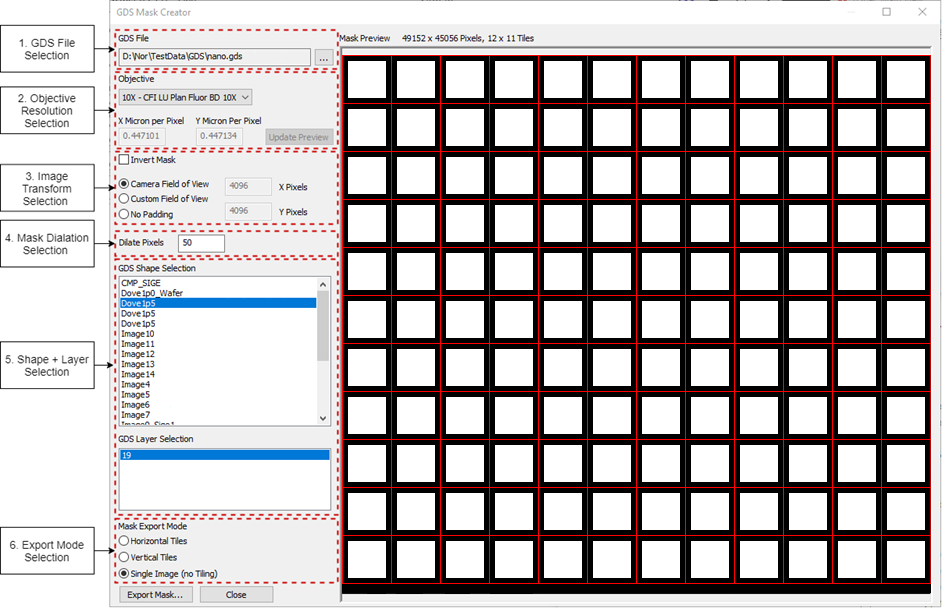Enable the Invert Mask checkbox
Viewport: 942px width, 608px height.
point(124,160)
